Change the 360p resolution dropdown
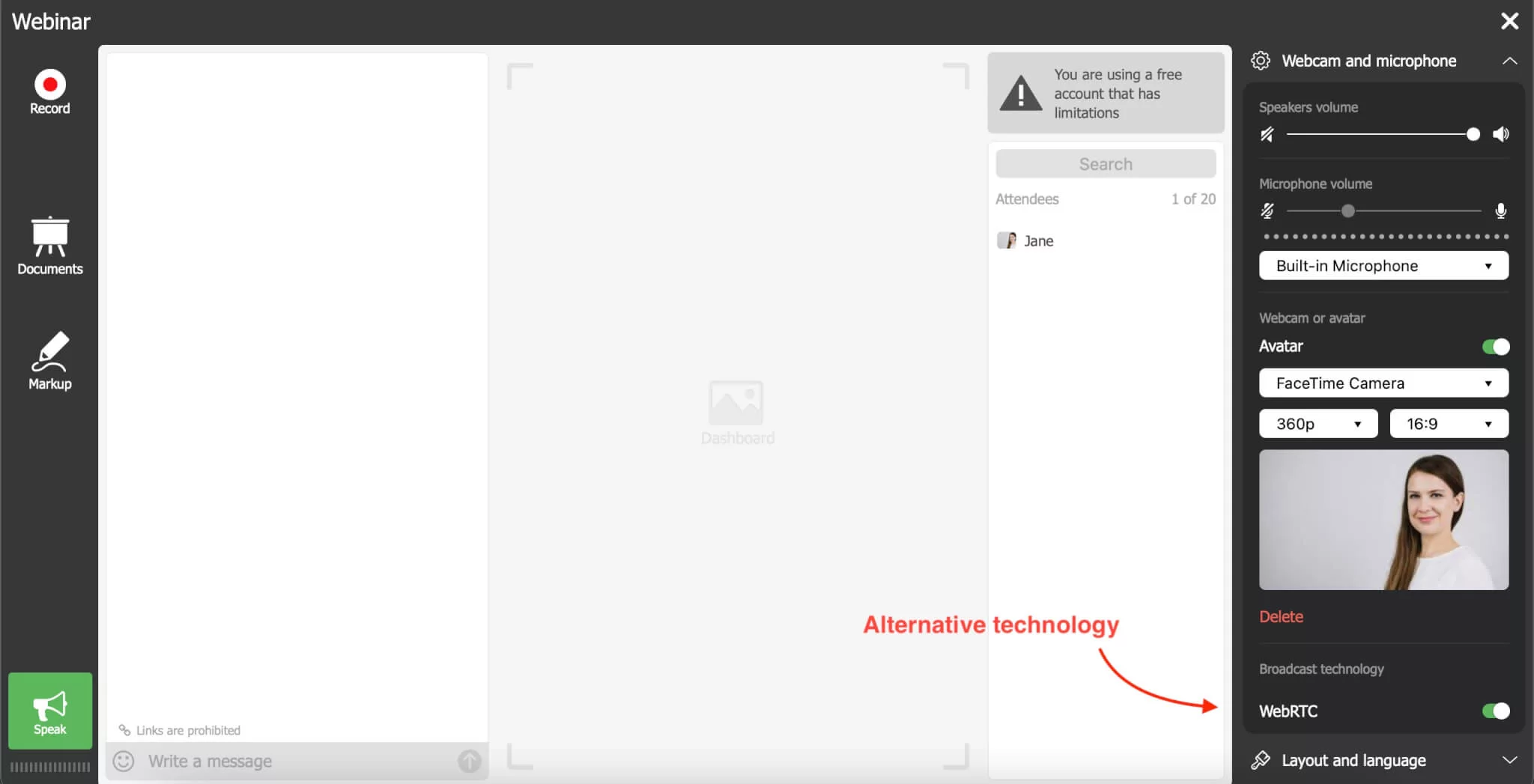This screenshot has width=1534, height=784. (x=1318, y=424)
